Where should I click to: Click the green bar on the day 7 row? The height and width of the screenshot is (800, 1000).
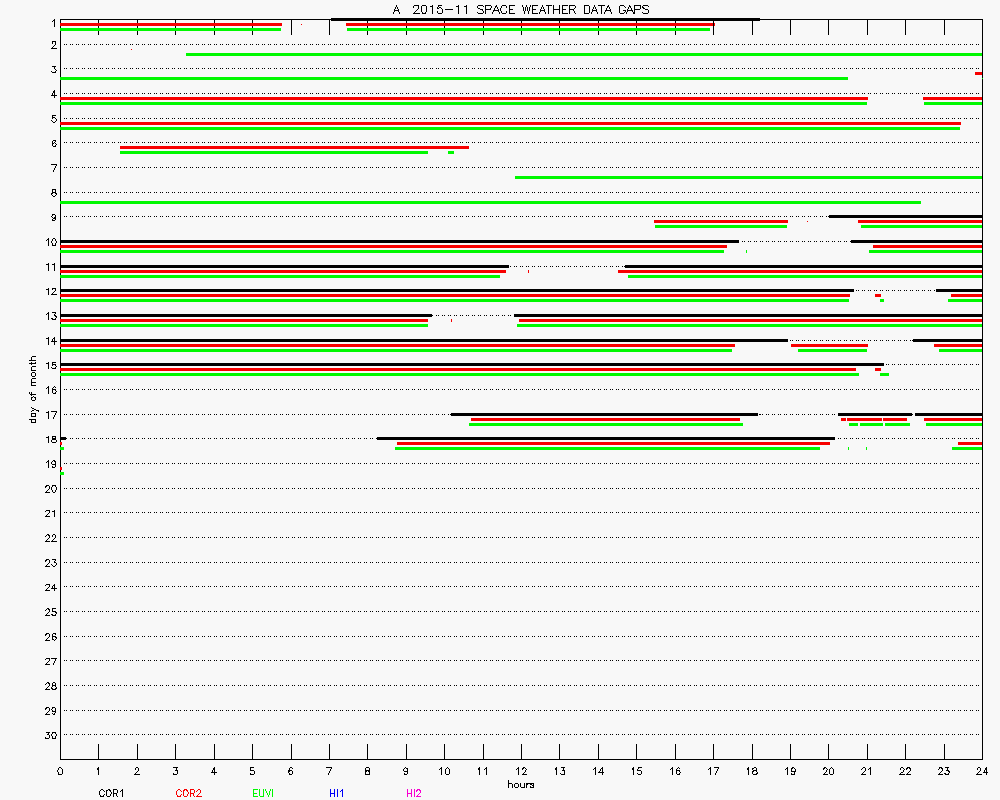pos(748,177)
